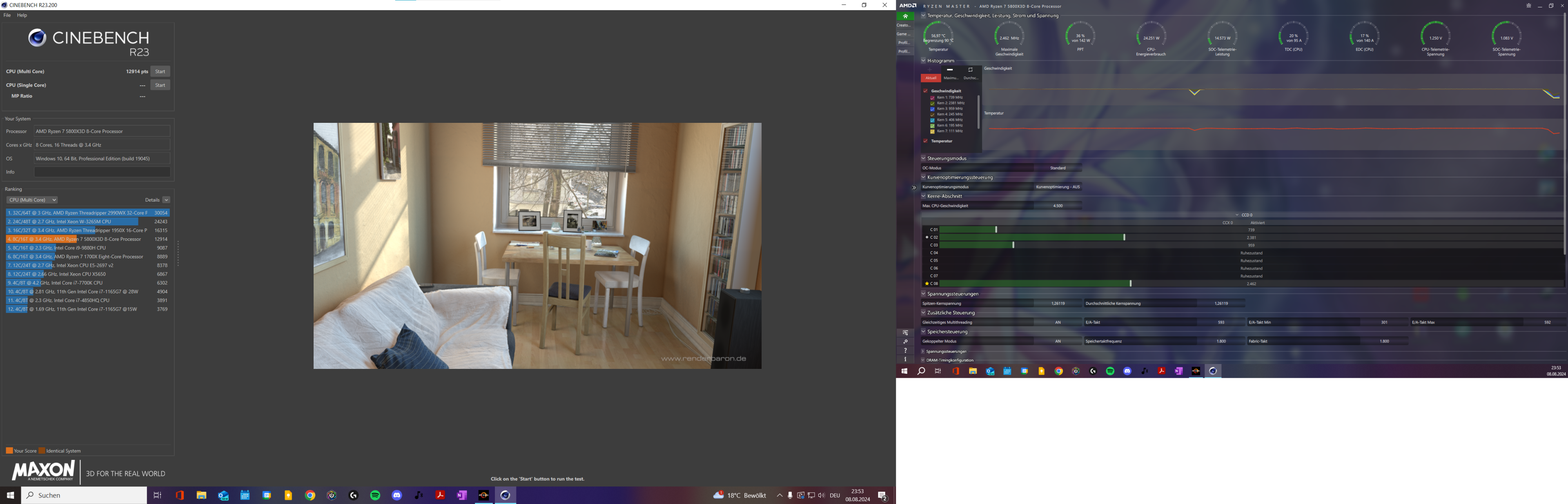The image size is (1568, 504).
Task: Click settings gear icon in Ryzen Master sidebar
Action: tap(905, 342)
